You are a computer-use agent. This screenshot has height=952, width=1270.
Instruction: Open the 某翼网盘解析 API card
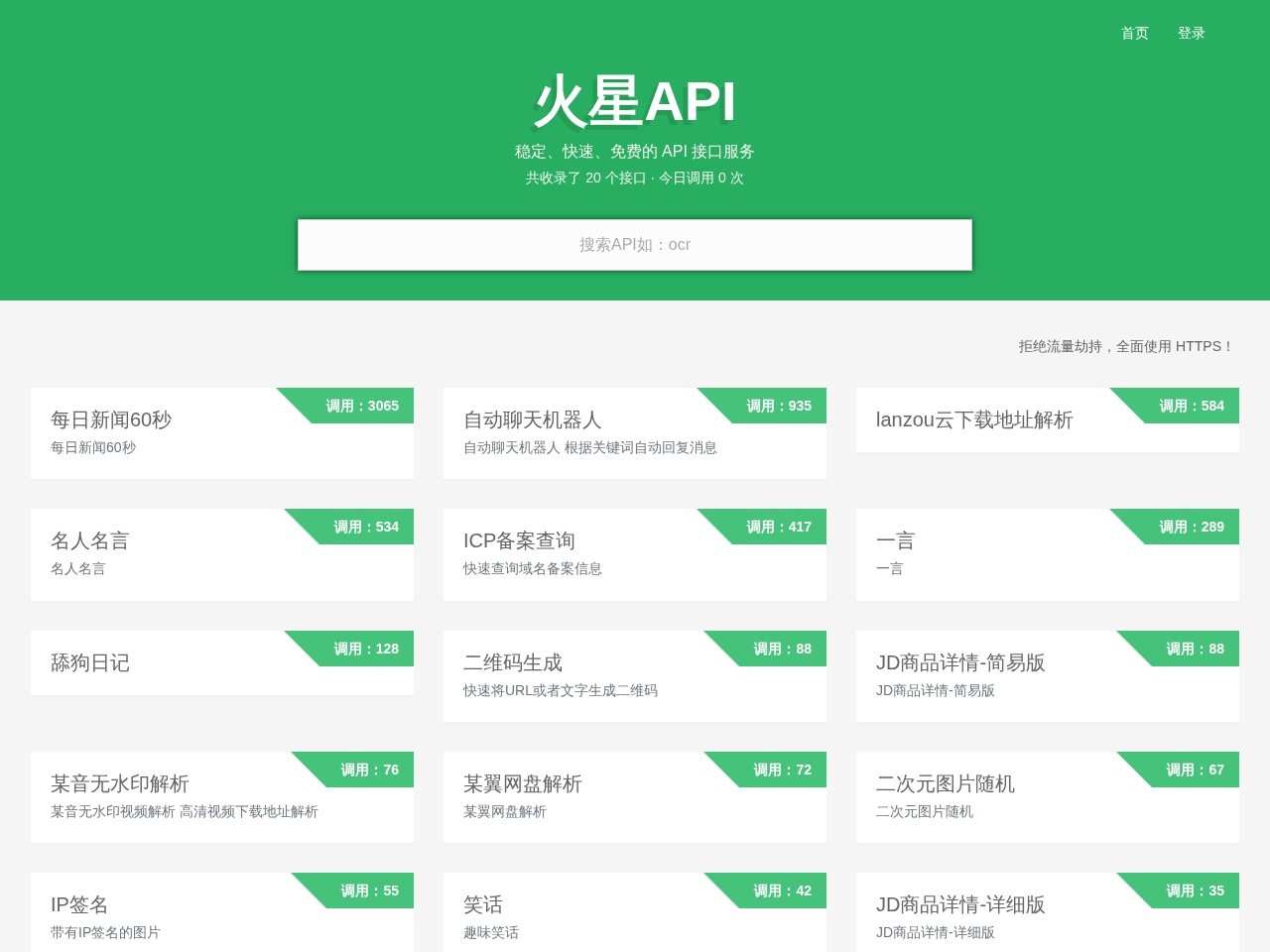pos(634,796)
